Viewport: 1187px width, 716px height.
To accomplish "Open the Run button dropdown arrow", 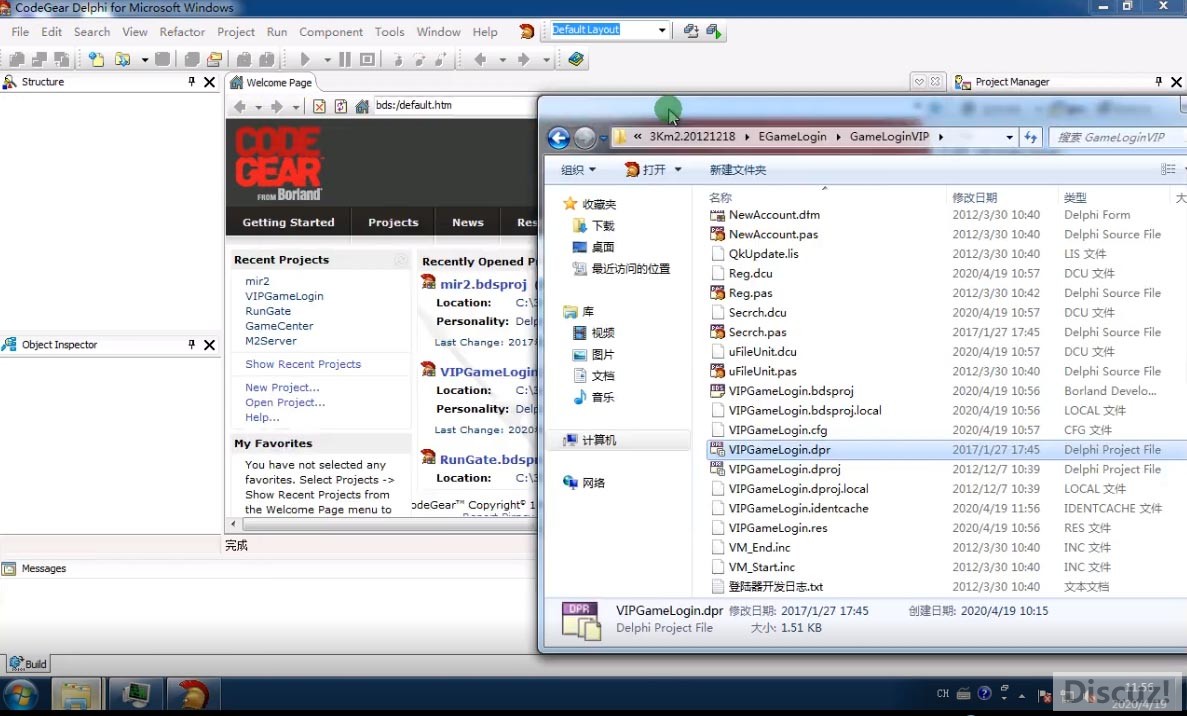I will pyautogui.click(x=327, y=60).
